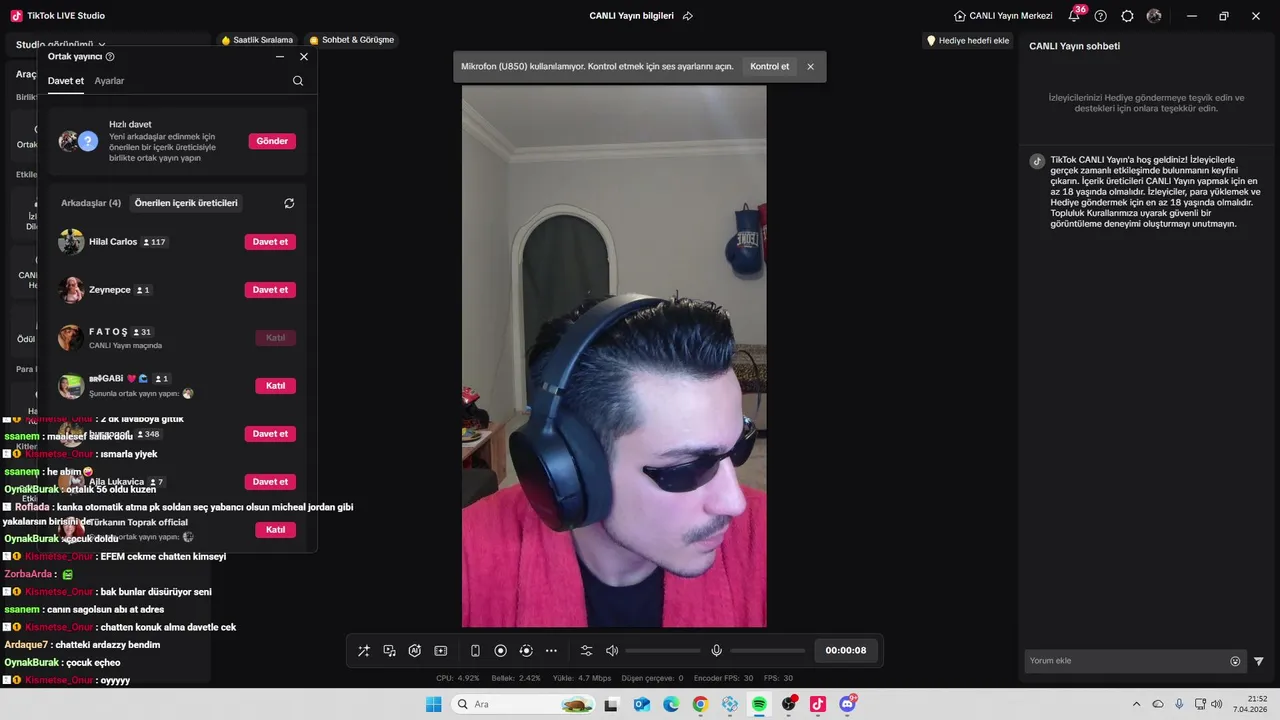The width and height of the screenshot is (1280, 720).
Task: Click the emoji icon in comment box
Action: [1235, 661]
